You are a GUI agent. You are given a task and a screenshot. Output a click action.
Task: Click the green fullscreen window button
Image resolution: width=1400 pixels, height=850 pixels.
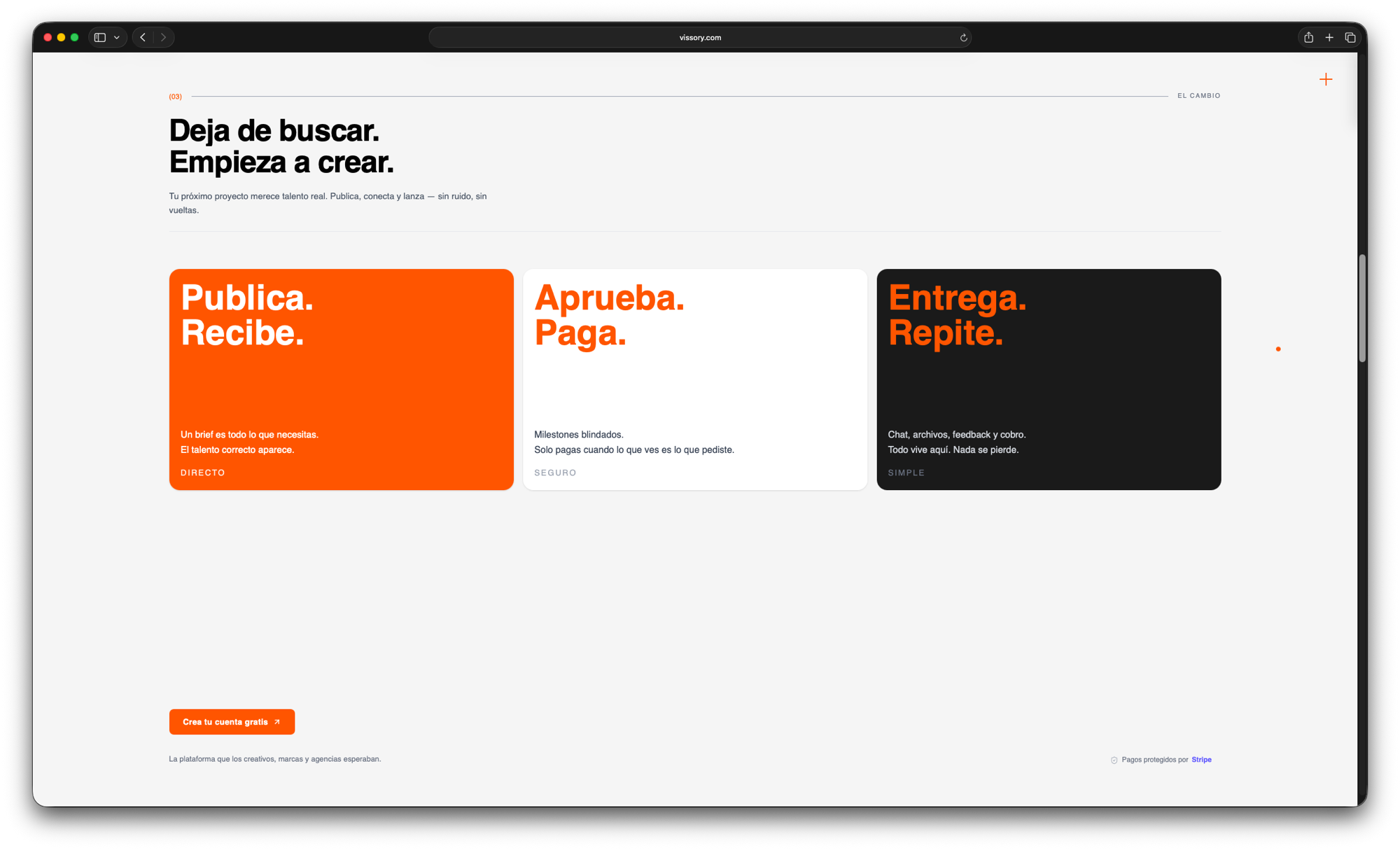(75, 38)
